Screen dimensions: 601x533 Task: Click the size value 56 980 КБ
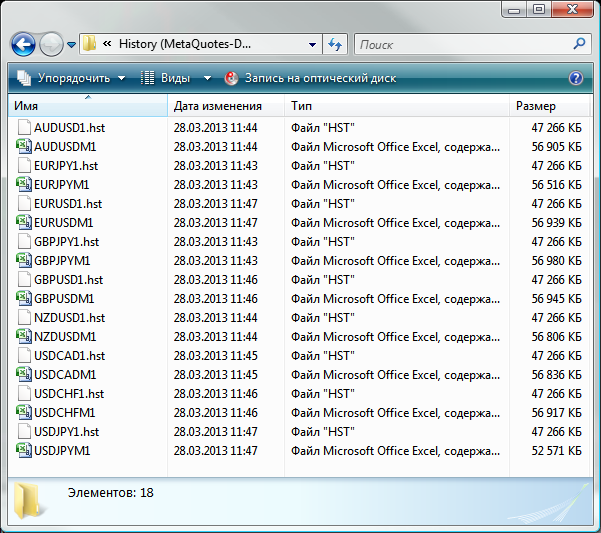(557, 261)
